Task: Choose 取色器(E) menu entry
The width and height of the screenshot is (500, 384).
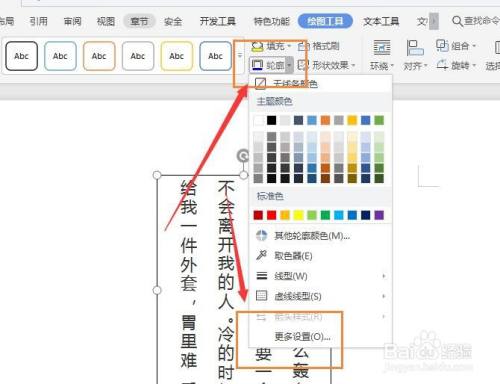Action: pos(320,256)
